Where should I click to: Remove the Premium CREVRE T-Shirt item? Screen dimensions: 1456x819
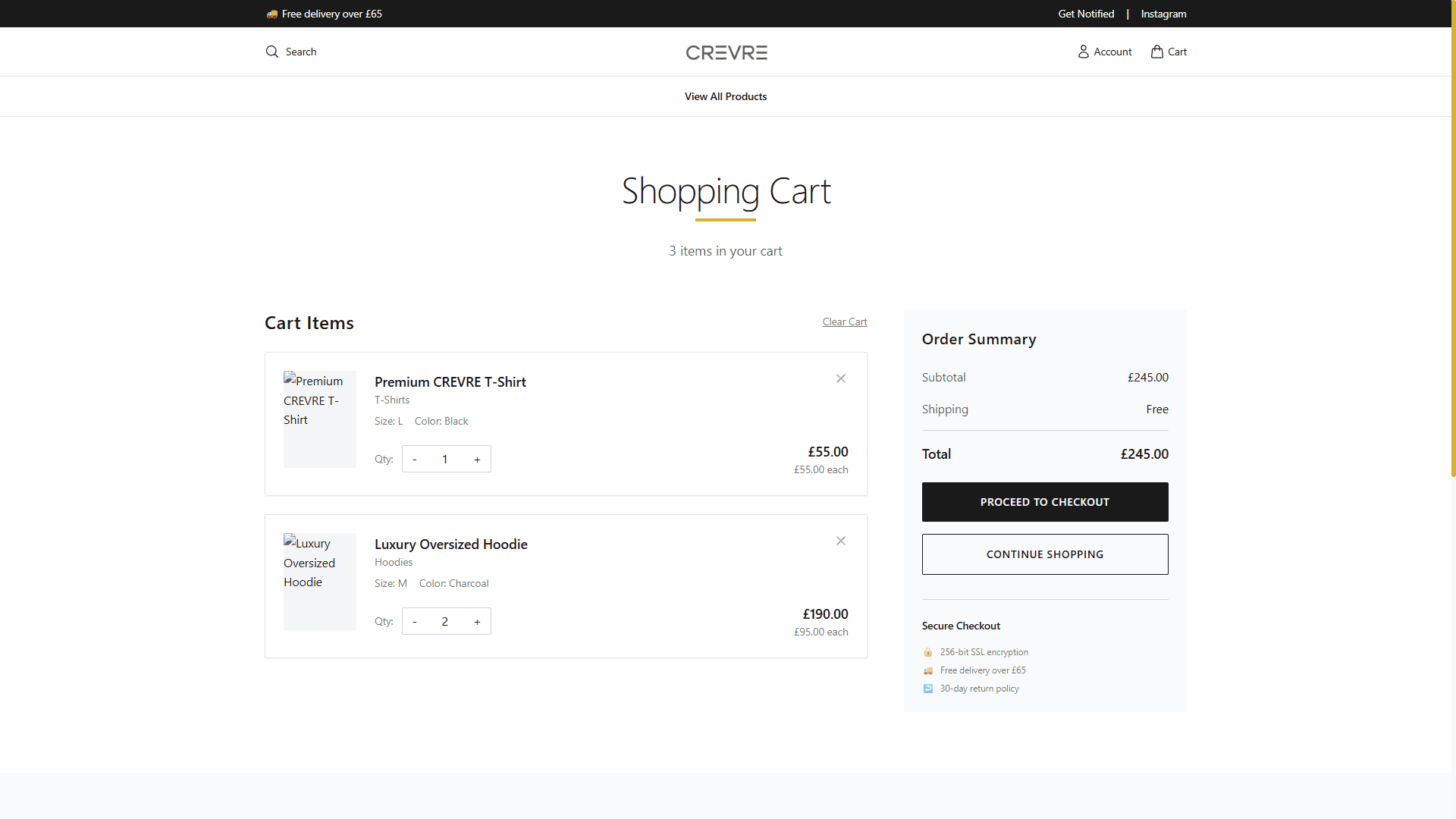coord(840,378)
